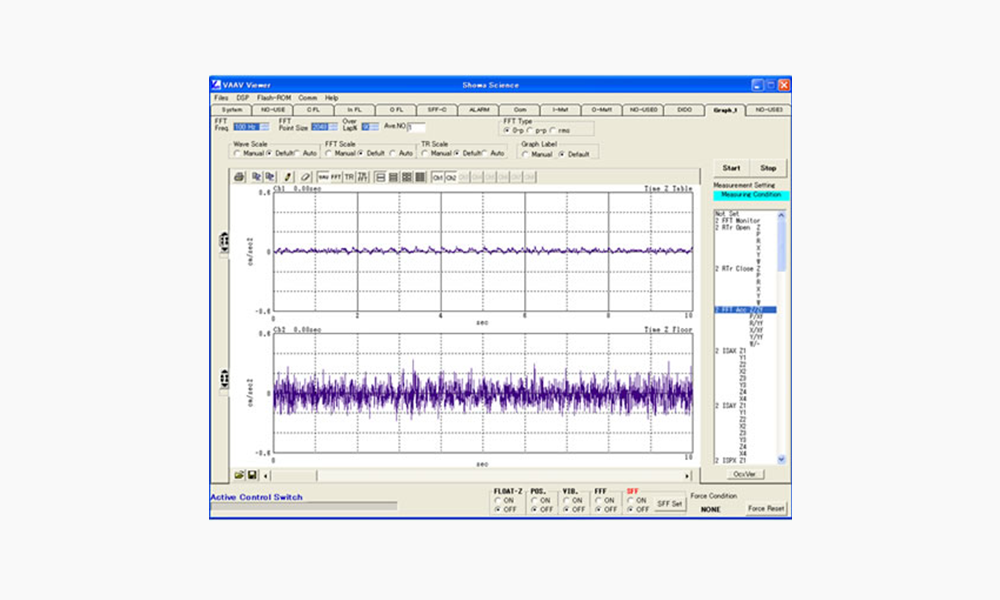
Task: Open the Flash-ROM menu
Action: point(273,98)
